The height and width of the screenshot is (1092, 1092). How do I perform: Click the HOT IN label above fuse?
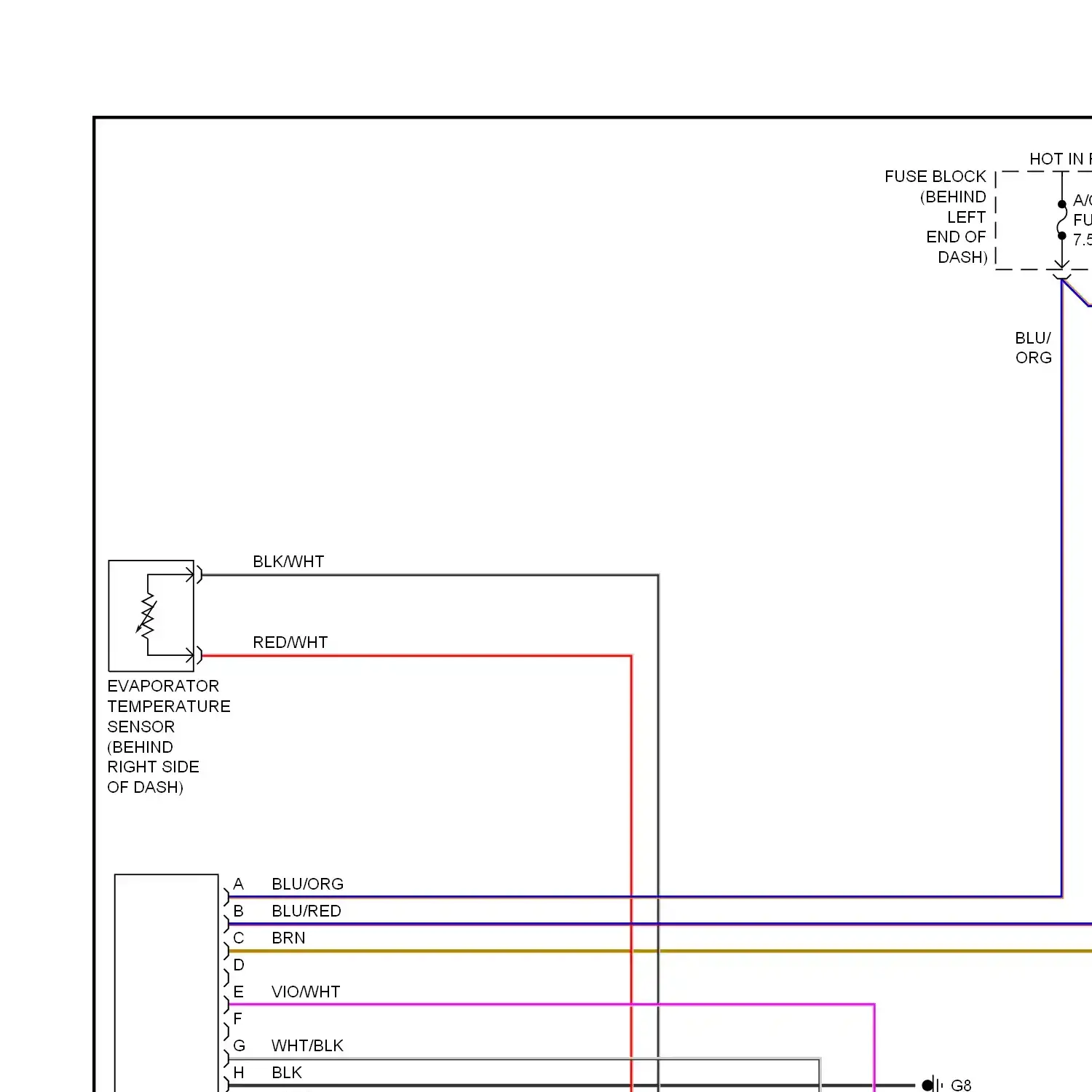click(x=1060, y=159)
